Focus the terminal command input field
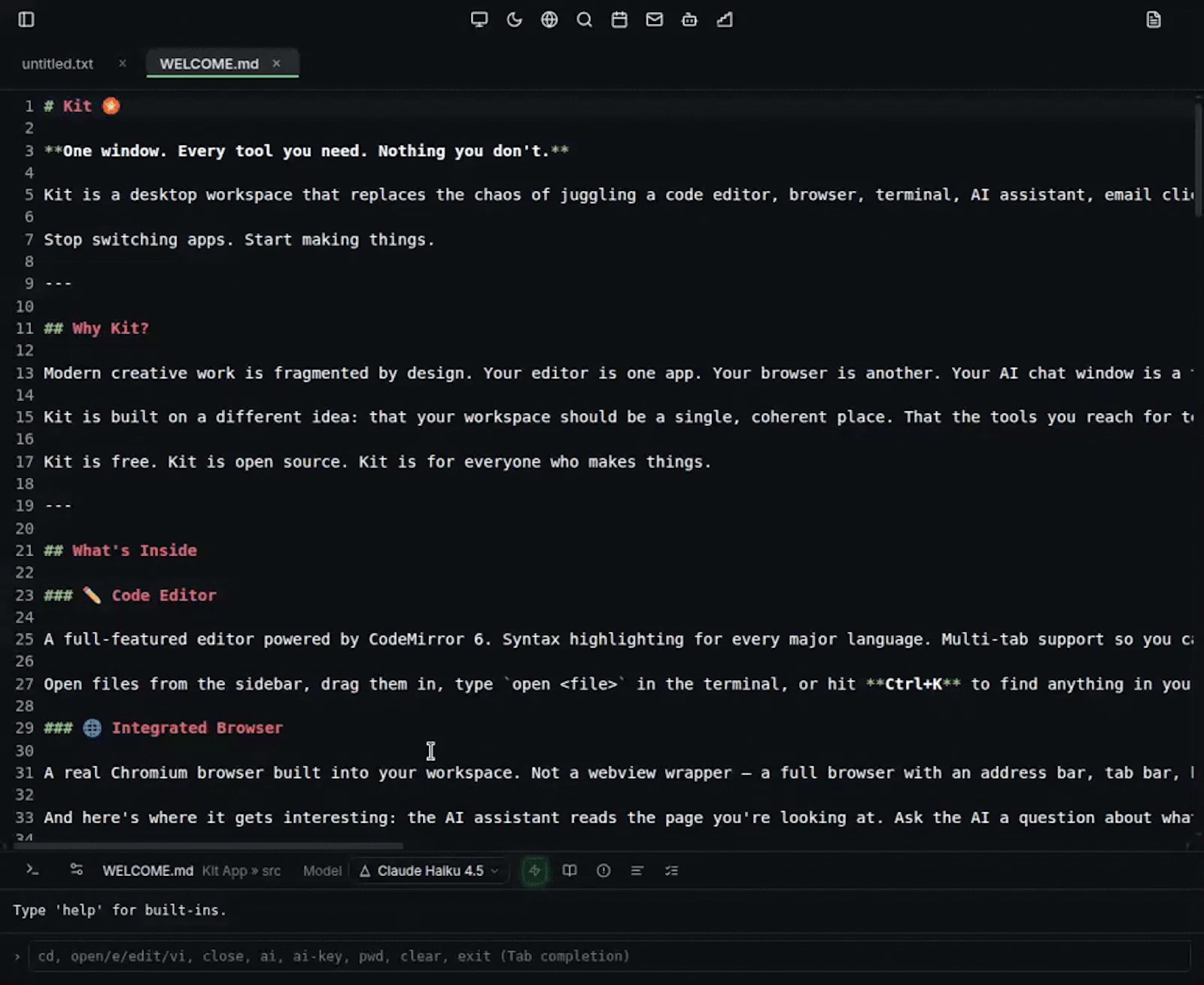The image size is (1204, 985). (x=610, y=956)
